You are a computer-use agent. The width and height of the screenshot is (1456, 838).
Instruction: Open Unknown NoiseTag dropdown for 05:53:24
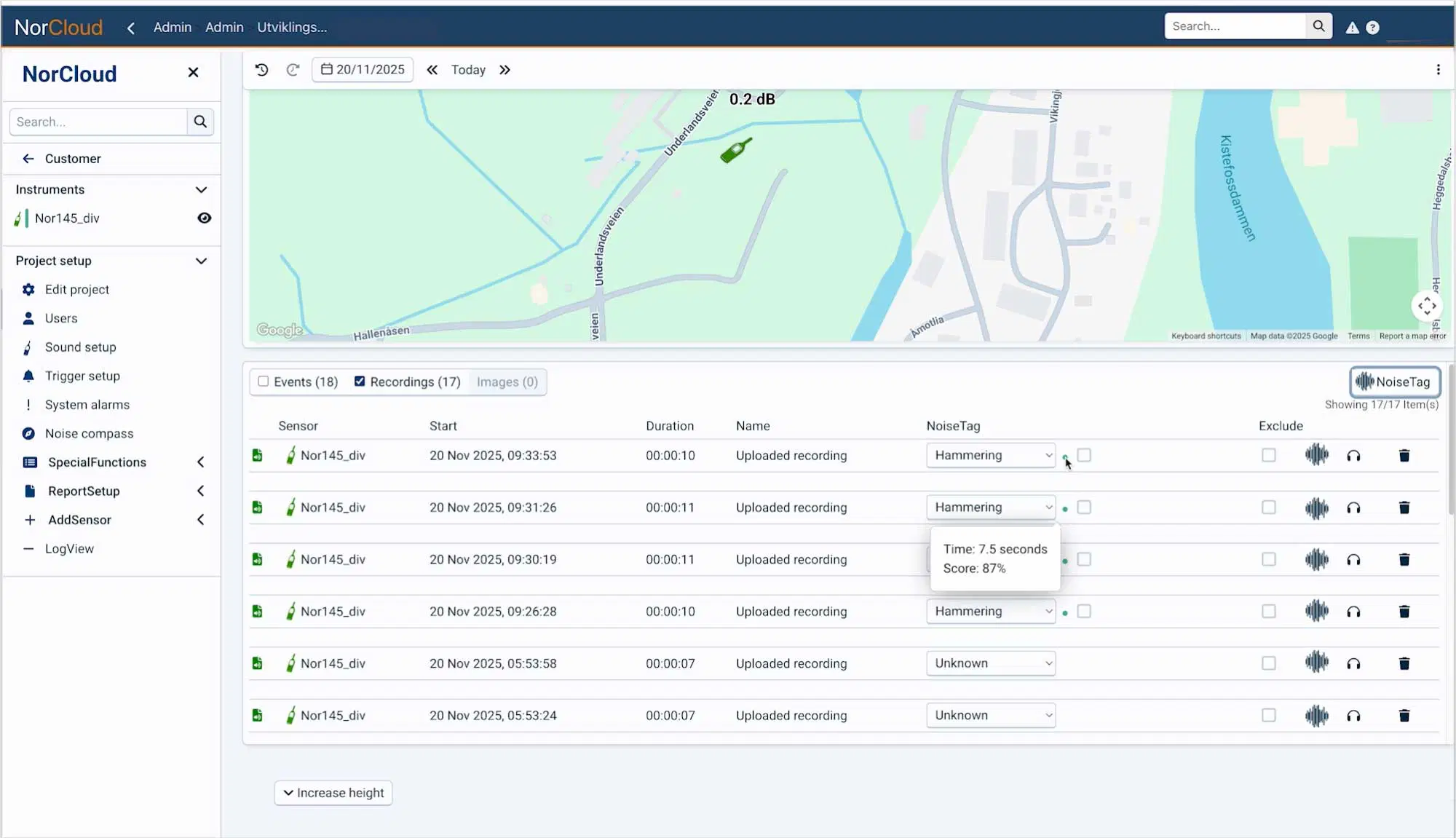click(x=991, y=716)
